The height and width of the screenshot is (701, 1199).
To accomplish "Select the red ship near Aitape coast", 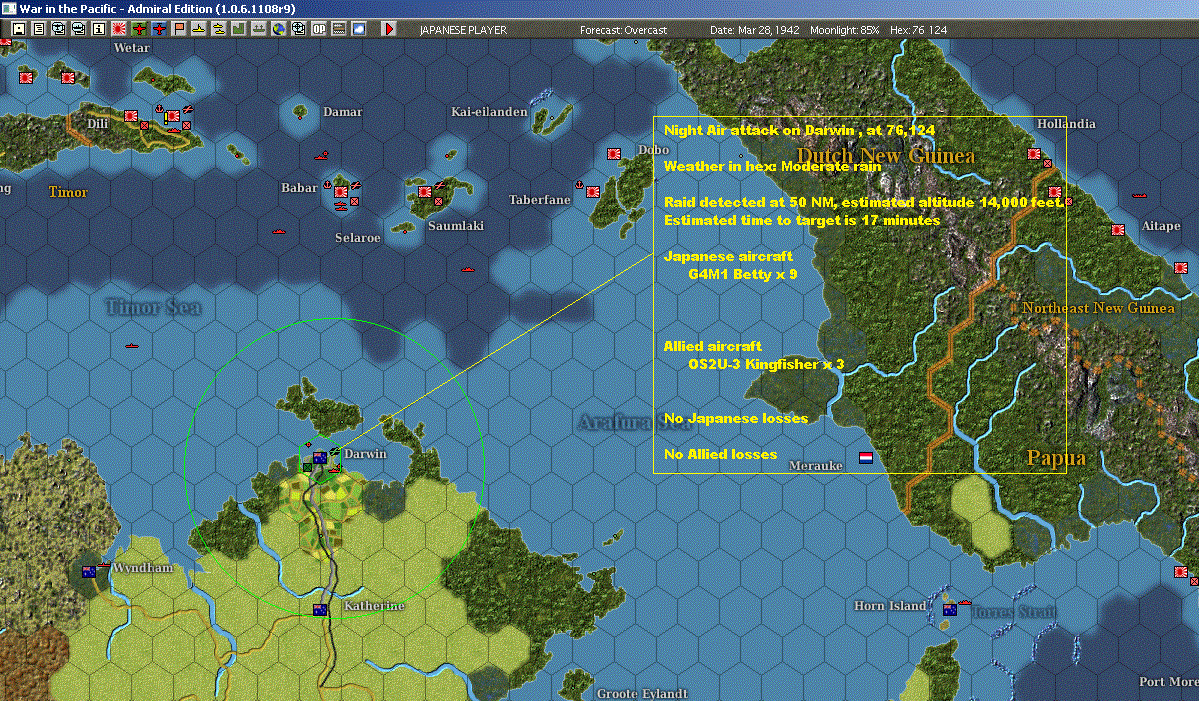I will point(1139,195).
